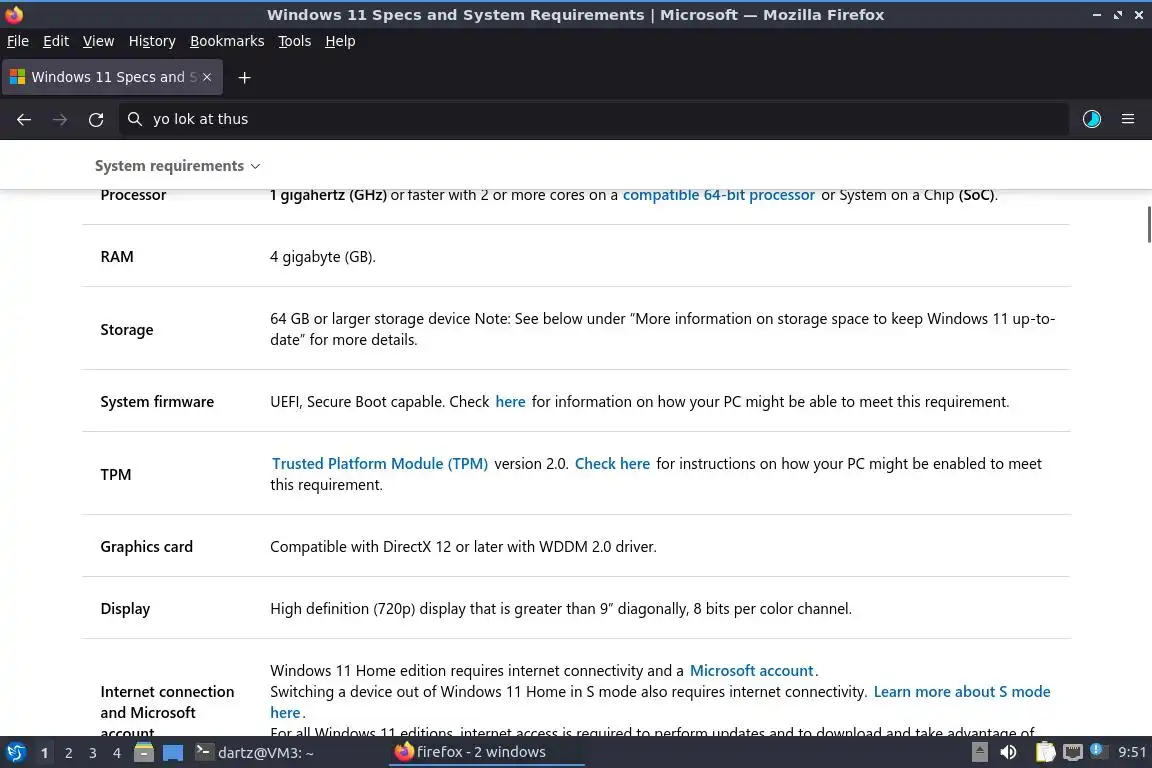The height and width of the screenshot is (768, 1152).
Task: Click the '4 gigabyte (GB).' text
Action: click(323, 256)
